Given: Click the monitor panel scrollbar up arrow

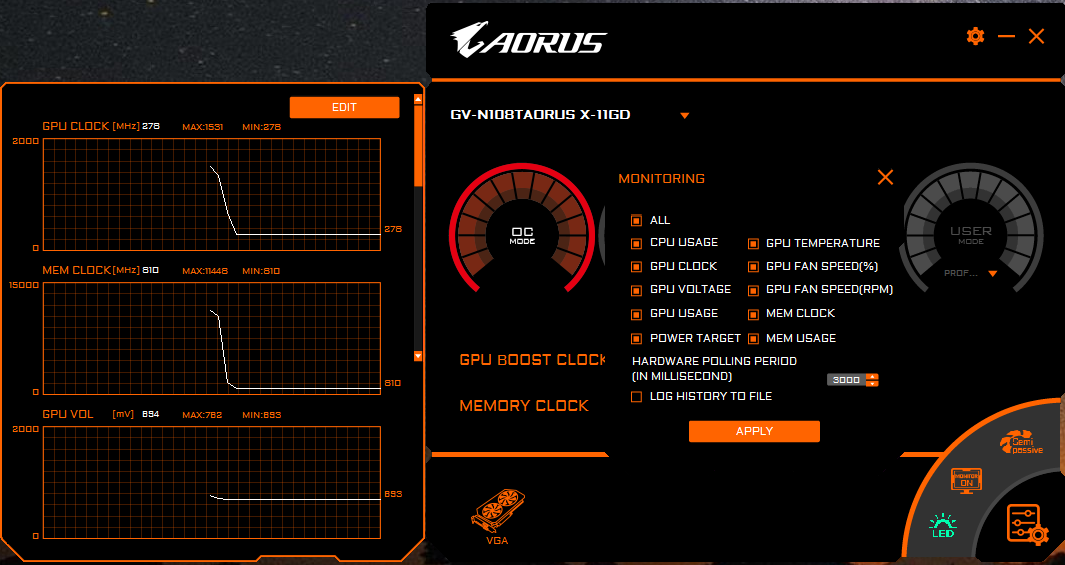Looking at the screenshot, I should (x=418, y=100).
